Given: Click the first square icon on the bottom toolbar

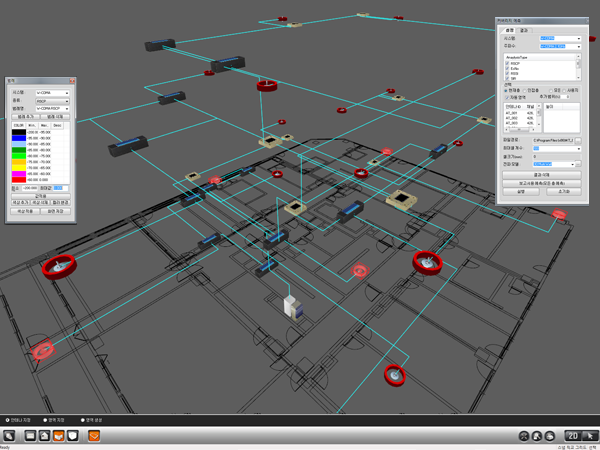Looking at the screenshot, I should click(9, 435).
